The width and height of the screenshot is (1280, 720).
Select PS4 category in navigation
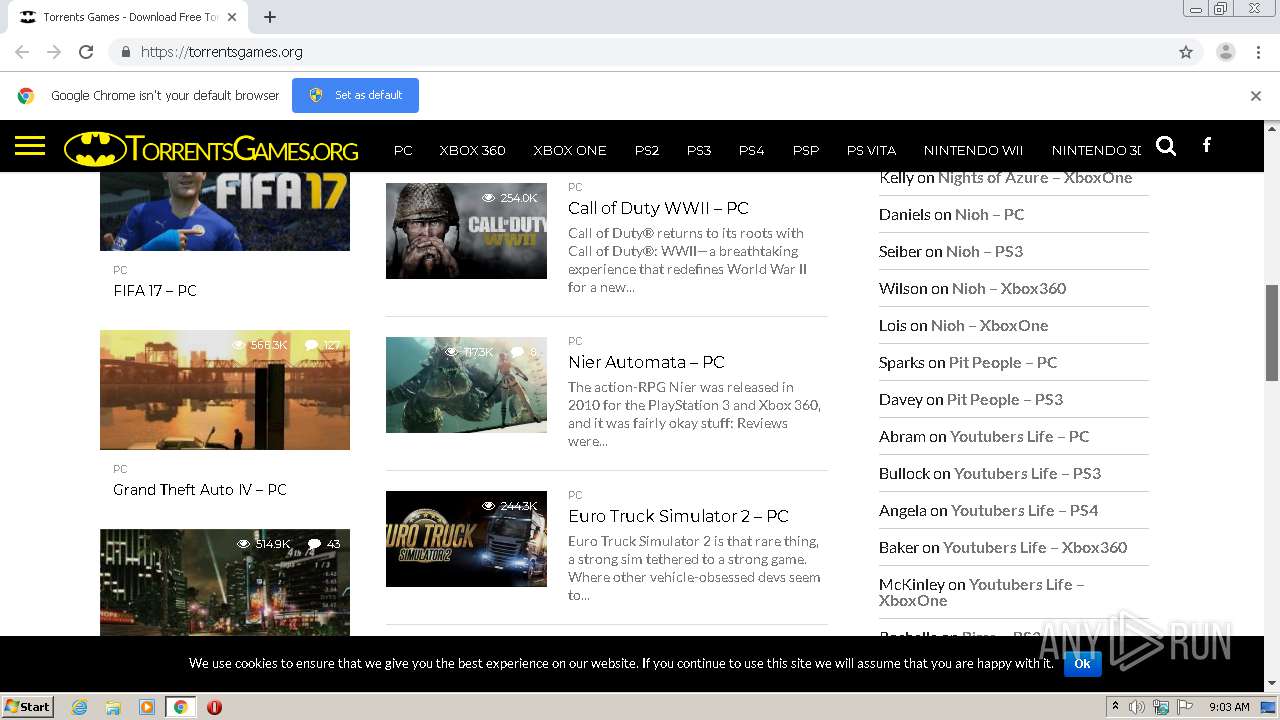[751, 150]
